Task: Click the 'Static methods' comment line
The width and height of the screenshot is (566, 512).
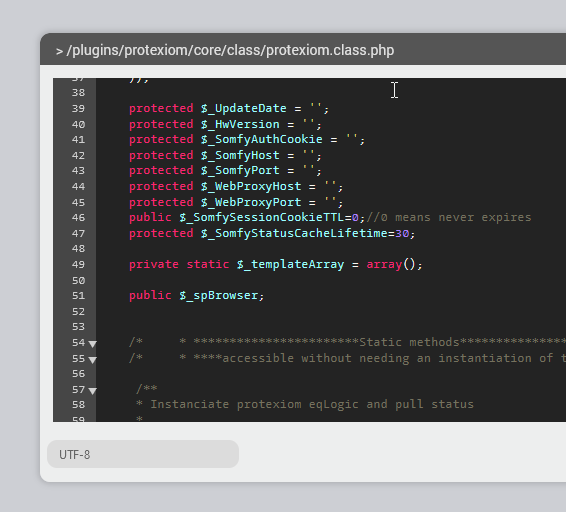Action: [x=347, y=342]
